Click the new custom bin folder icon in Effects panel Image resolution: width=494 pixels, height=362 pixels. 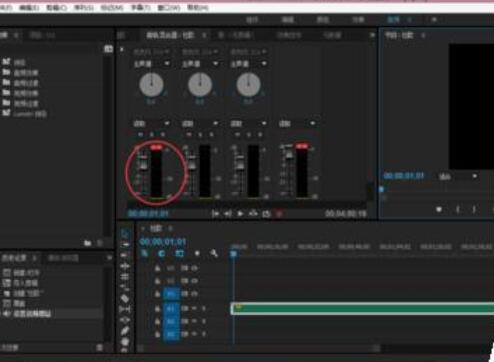88,243
